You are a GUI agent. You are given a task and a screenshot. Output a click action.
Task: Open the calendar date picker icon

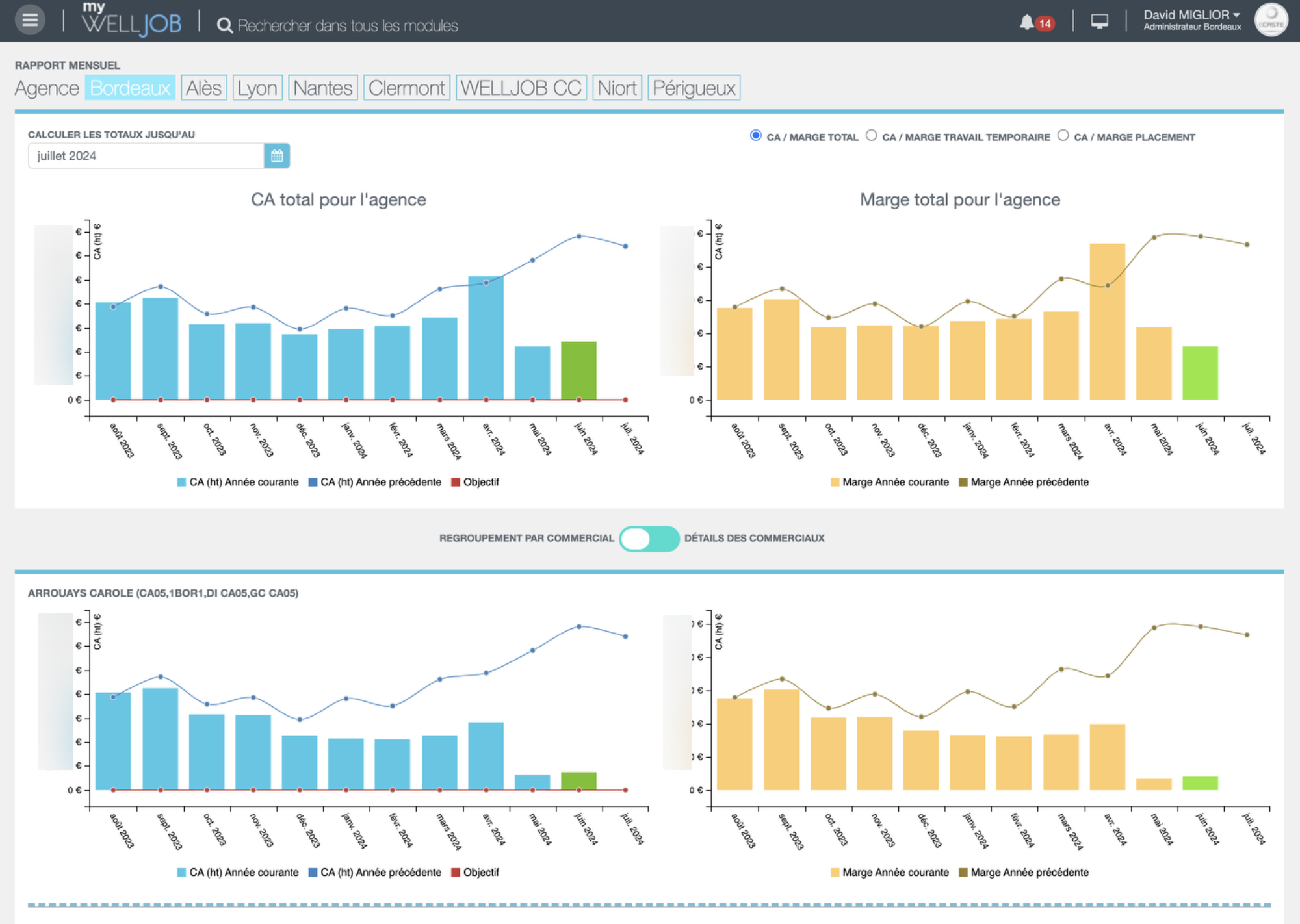tap(277, 156)
